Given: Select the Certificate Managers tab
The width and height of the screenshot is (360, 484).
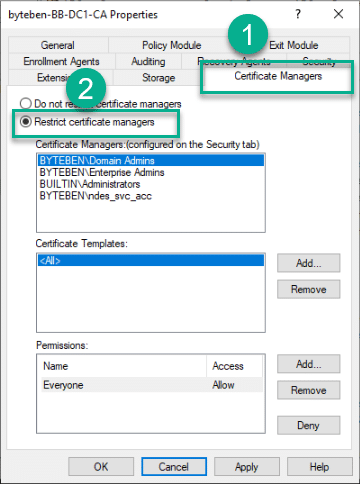Looking at the screenshot, I should pos(278,76).
